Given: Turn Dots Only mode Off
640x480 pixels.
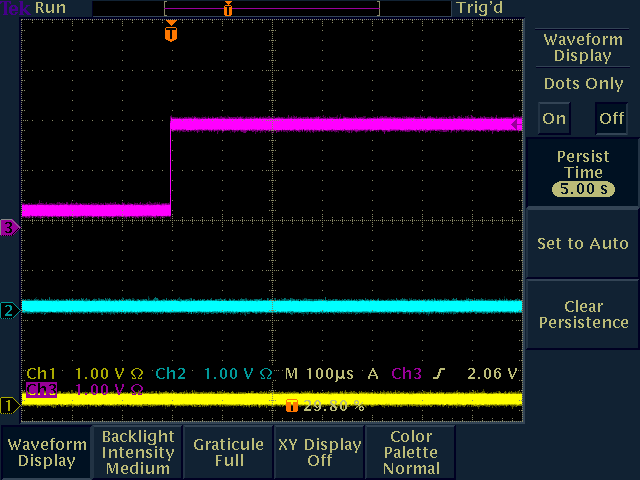Looking at the screenshot, I should [611, 118].
